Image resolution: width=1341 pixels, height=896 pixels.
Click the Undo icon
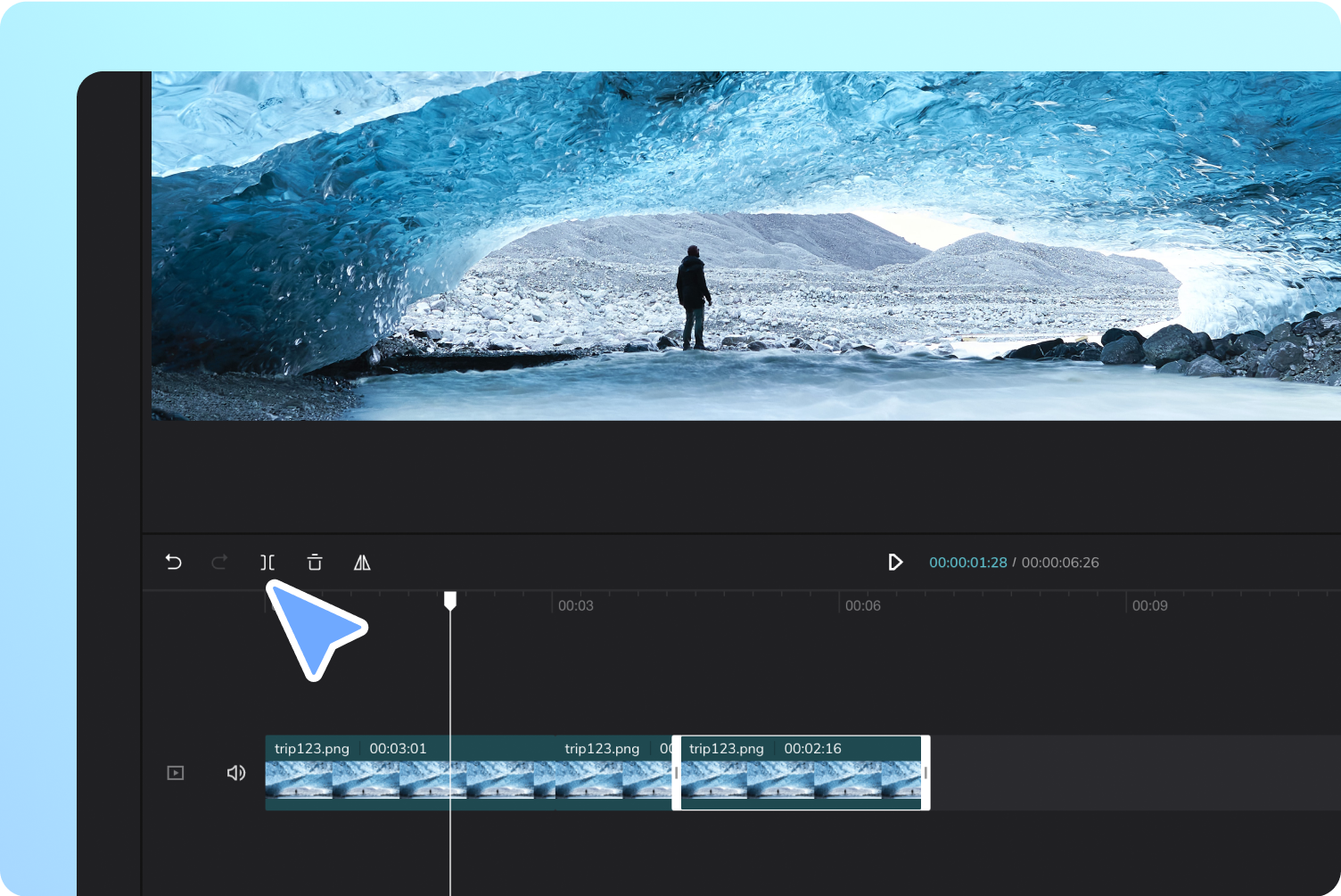(x=174, y=563)
